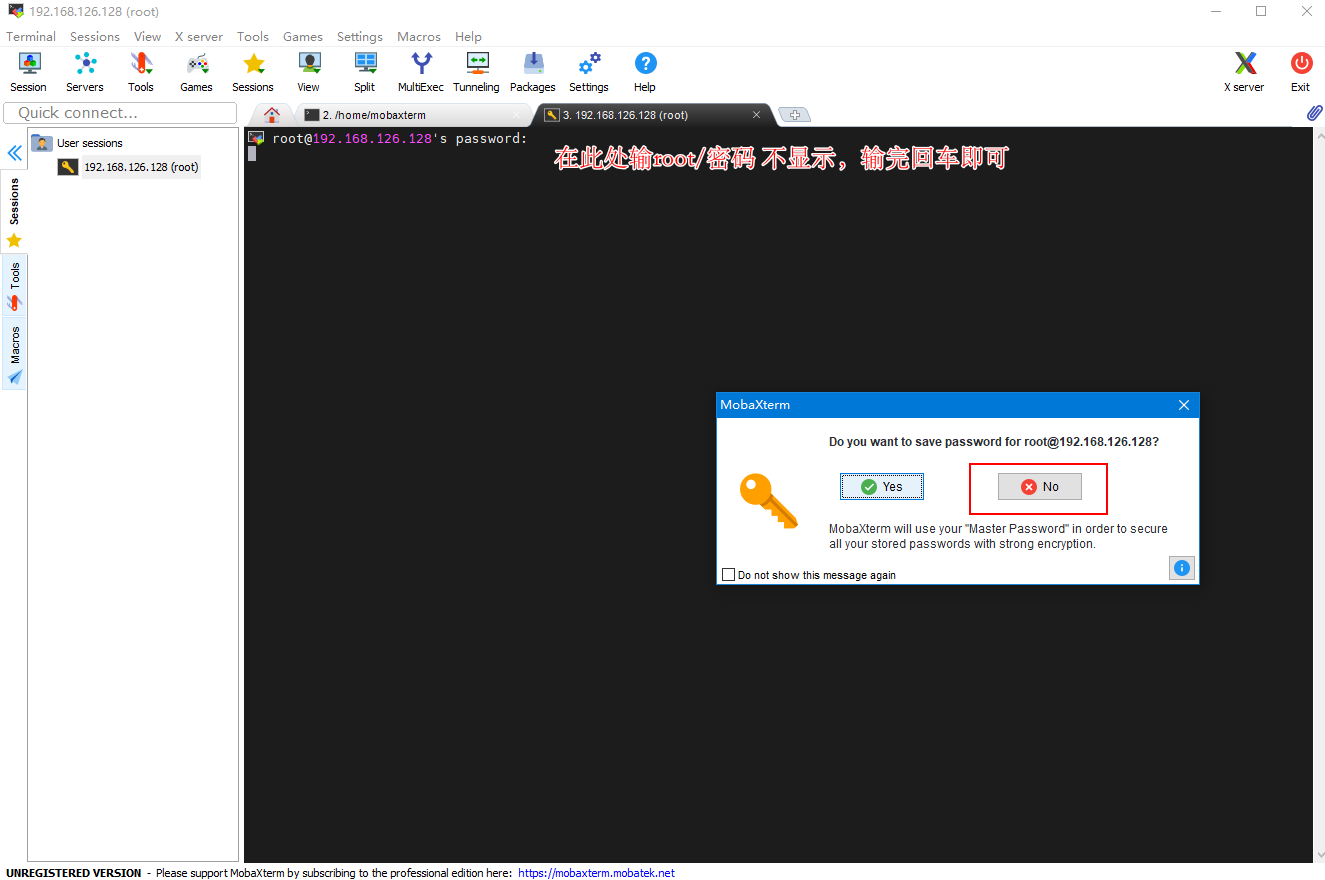Open the Servers toolbar icon

click(x=85, y=72)
